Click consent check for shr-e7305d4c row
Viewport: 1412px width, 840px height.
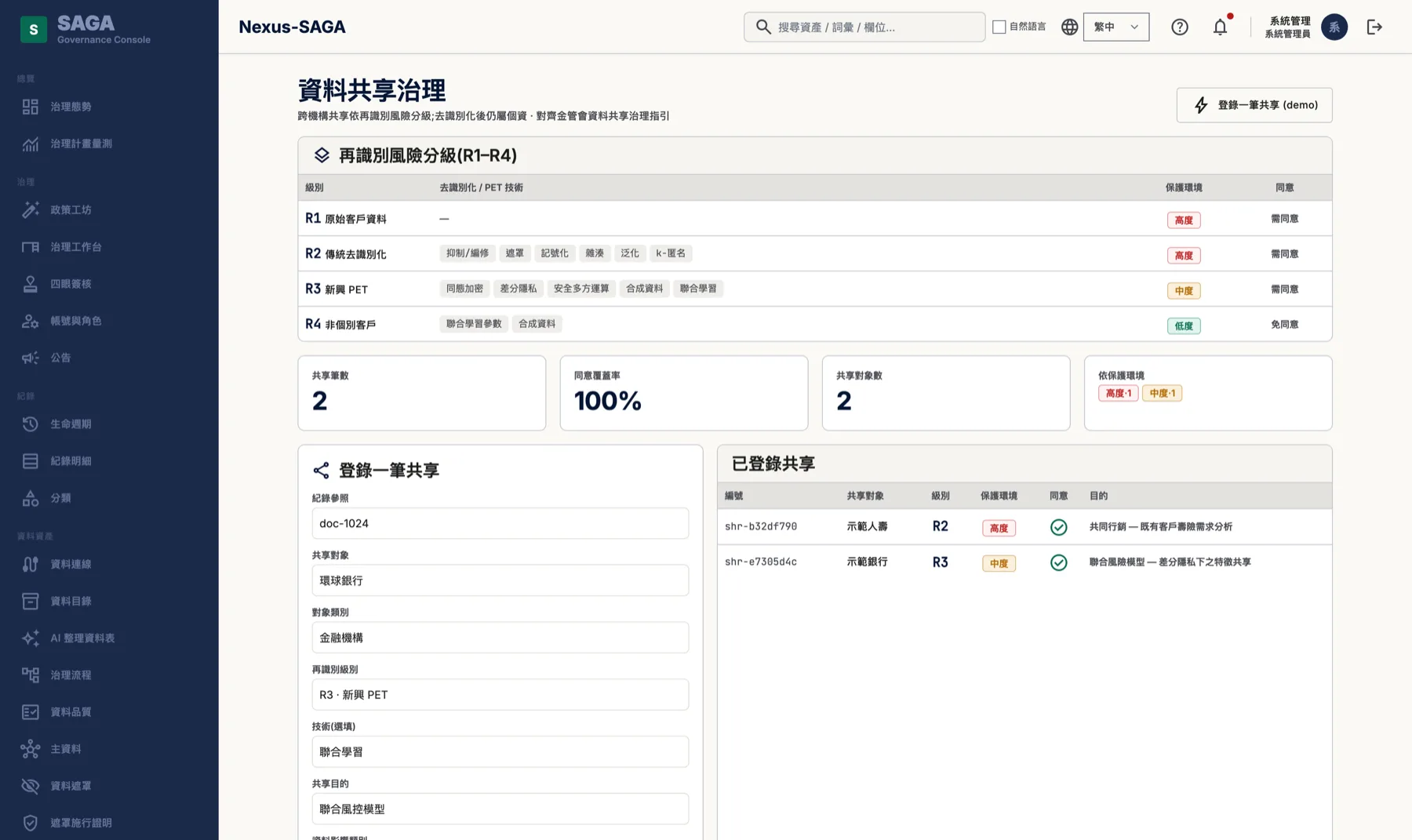[x=1058, y=562]
